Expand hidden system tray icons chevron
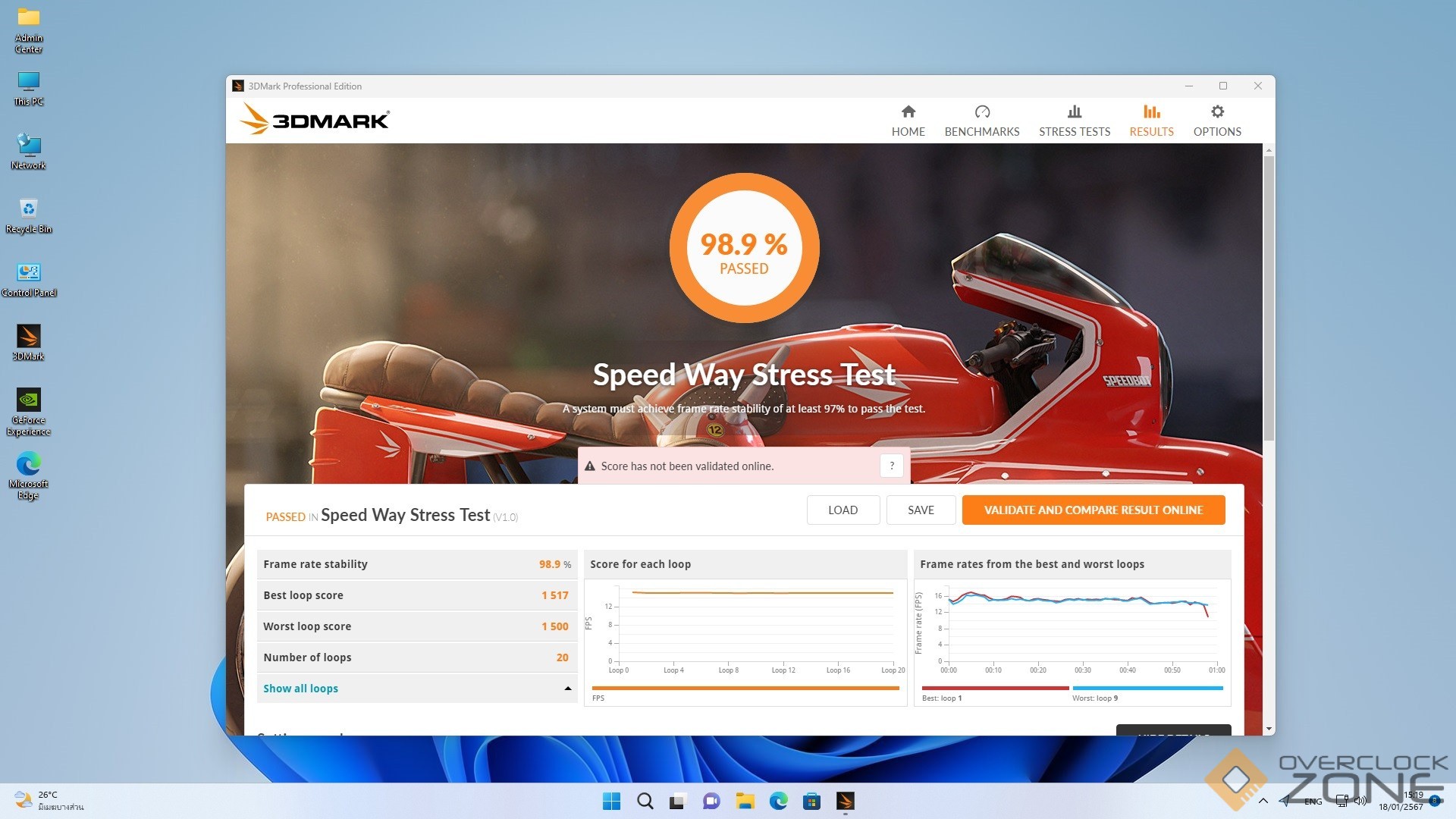Viewport: 1456px width, 819px height. pos(1263,801)
